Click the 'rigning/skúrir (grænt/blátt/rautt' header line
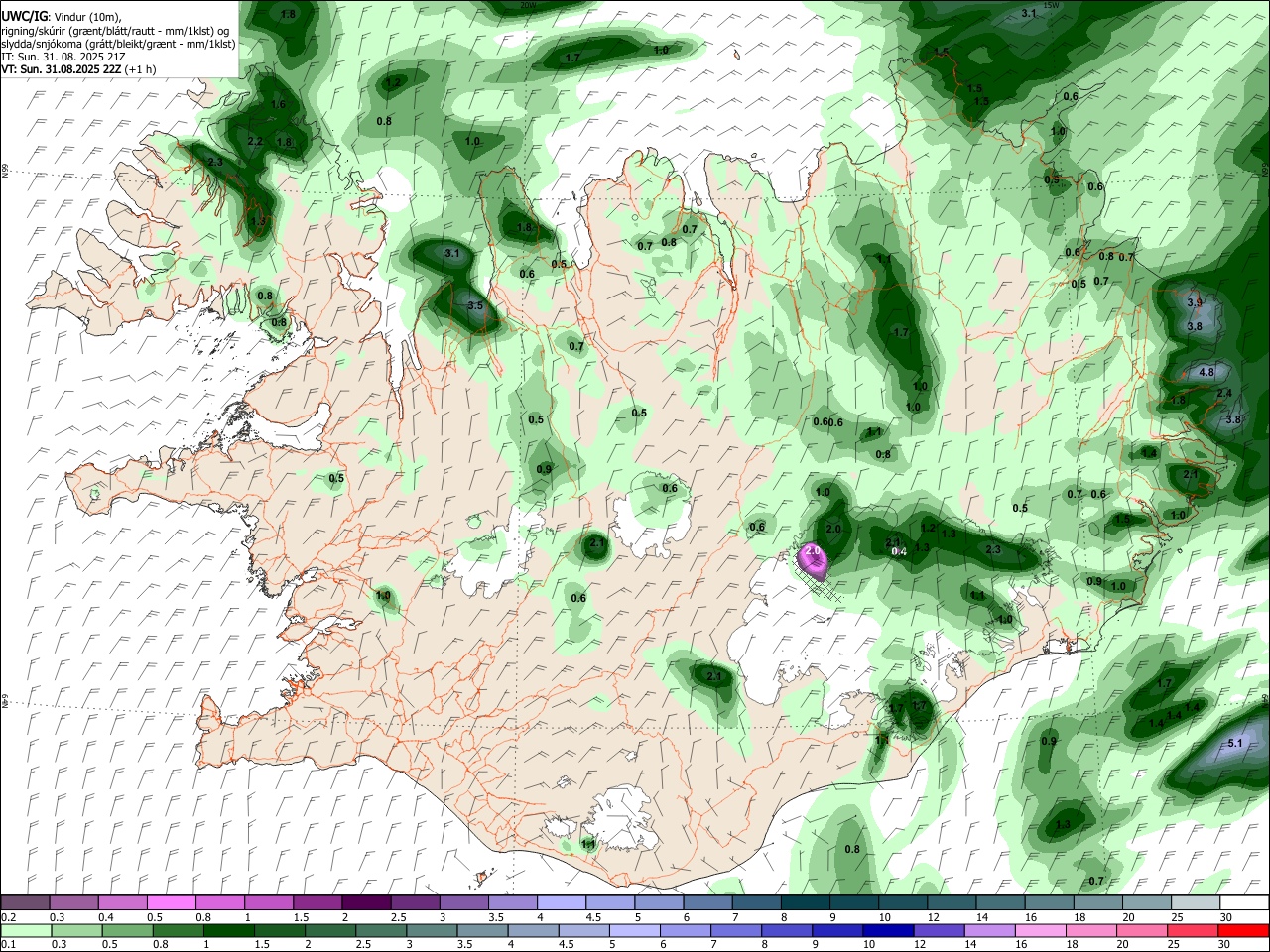1270x952 pixels. pyautogui.click(x=117, y=30)
